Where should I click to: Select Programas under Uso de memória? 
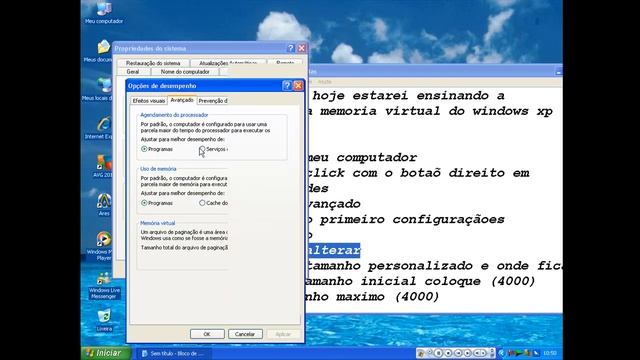[157, 203]
